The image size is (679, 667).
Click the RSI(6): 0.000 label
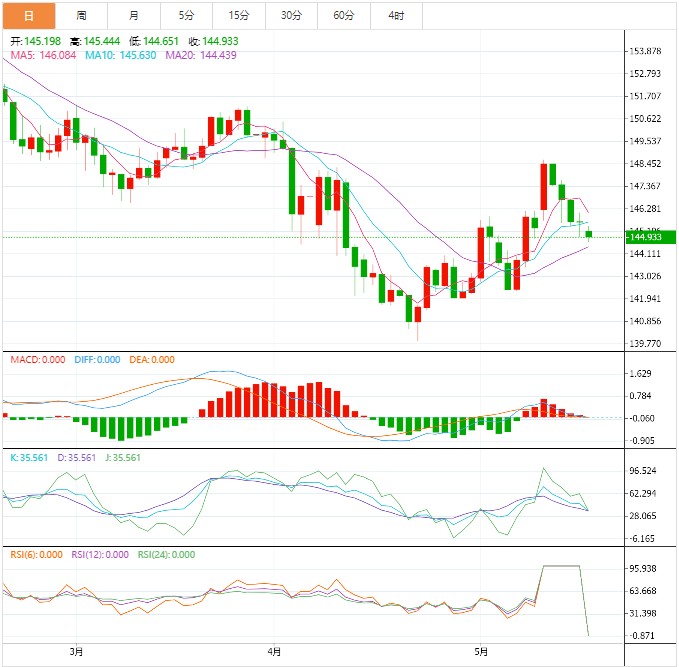pyautogui.click(x=36, y=555)
